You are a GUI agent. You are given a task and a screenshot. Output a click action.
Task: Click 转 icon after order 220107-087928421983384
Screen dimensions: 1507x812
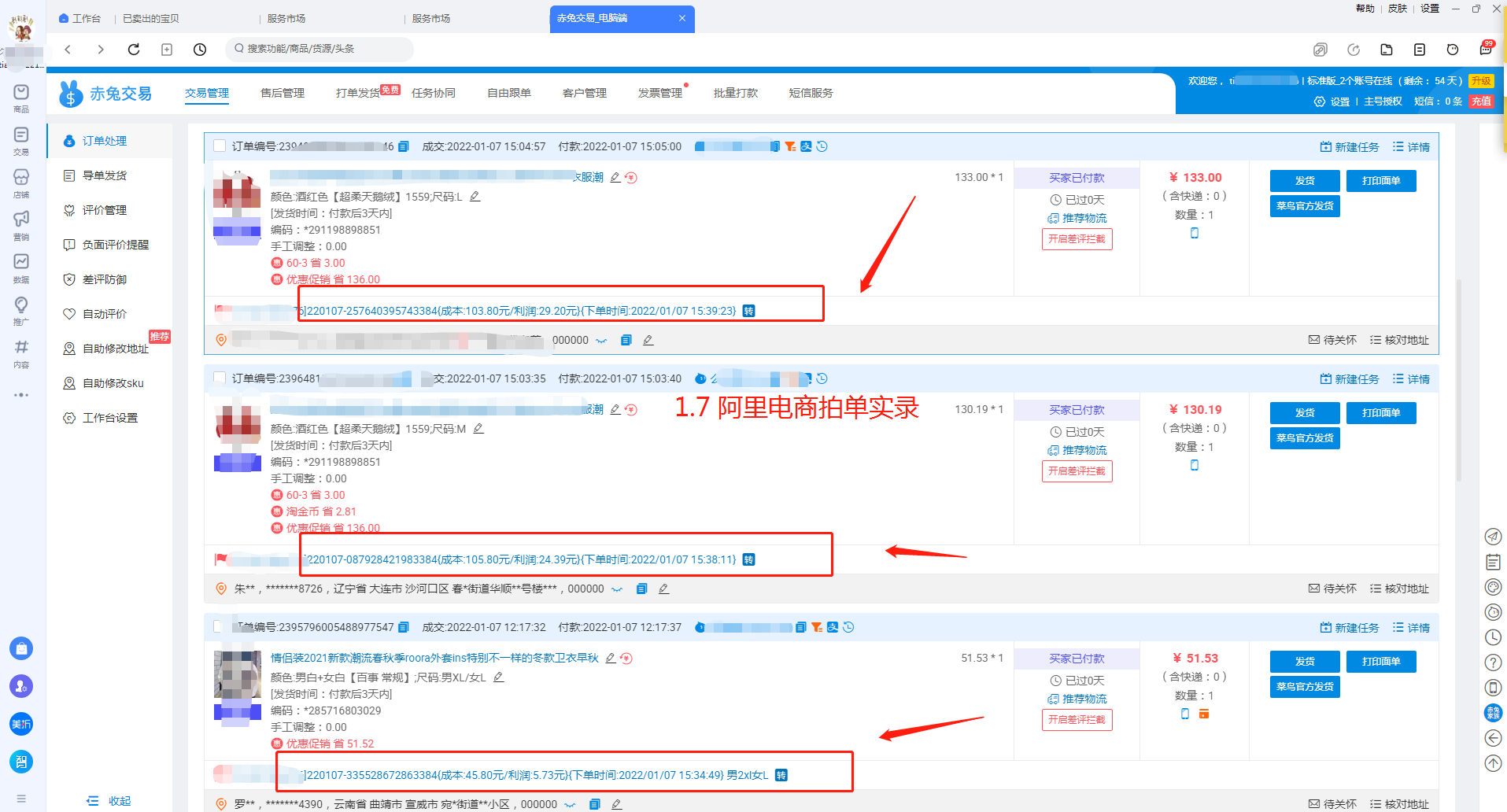748,559
